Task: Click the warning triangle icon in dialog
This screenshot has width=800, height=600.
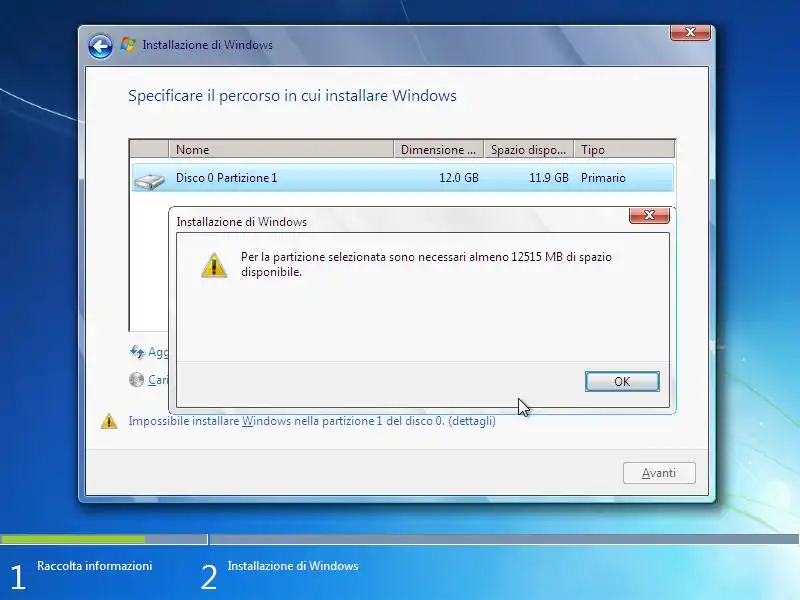Action: [x=214, y=265]
